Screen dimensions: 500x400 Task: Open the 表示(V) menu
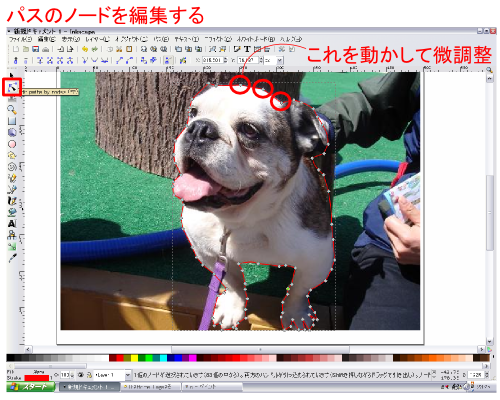(71, 39)
